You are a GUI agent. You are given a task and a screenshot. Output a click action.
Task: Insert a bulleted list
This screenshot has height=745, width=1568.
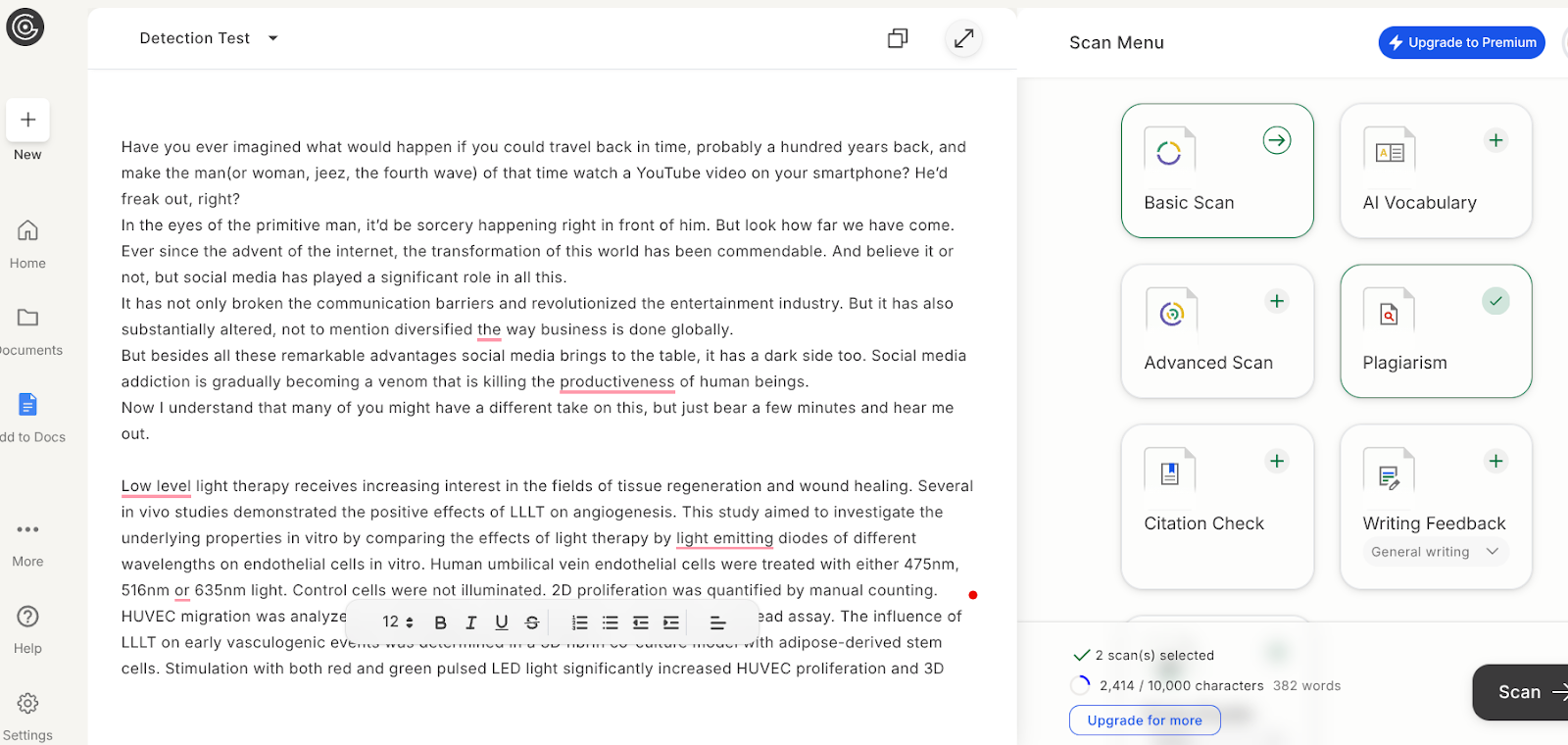coord(611,622)
